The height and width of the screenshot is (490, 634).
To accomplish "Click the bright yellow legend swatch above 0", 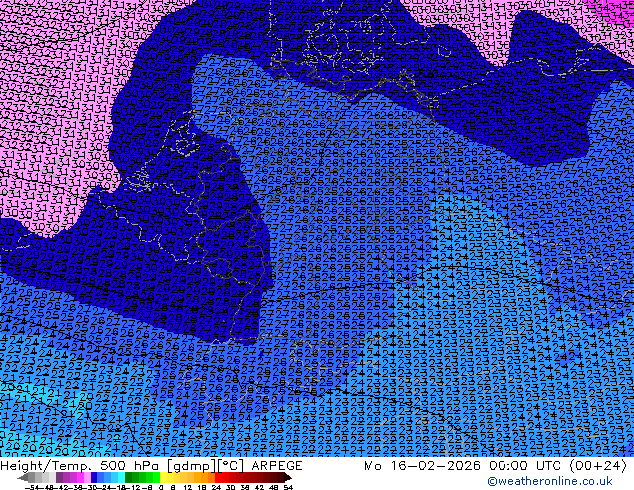I will pos(163,477).
